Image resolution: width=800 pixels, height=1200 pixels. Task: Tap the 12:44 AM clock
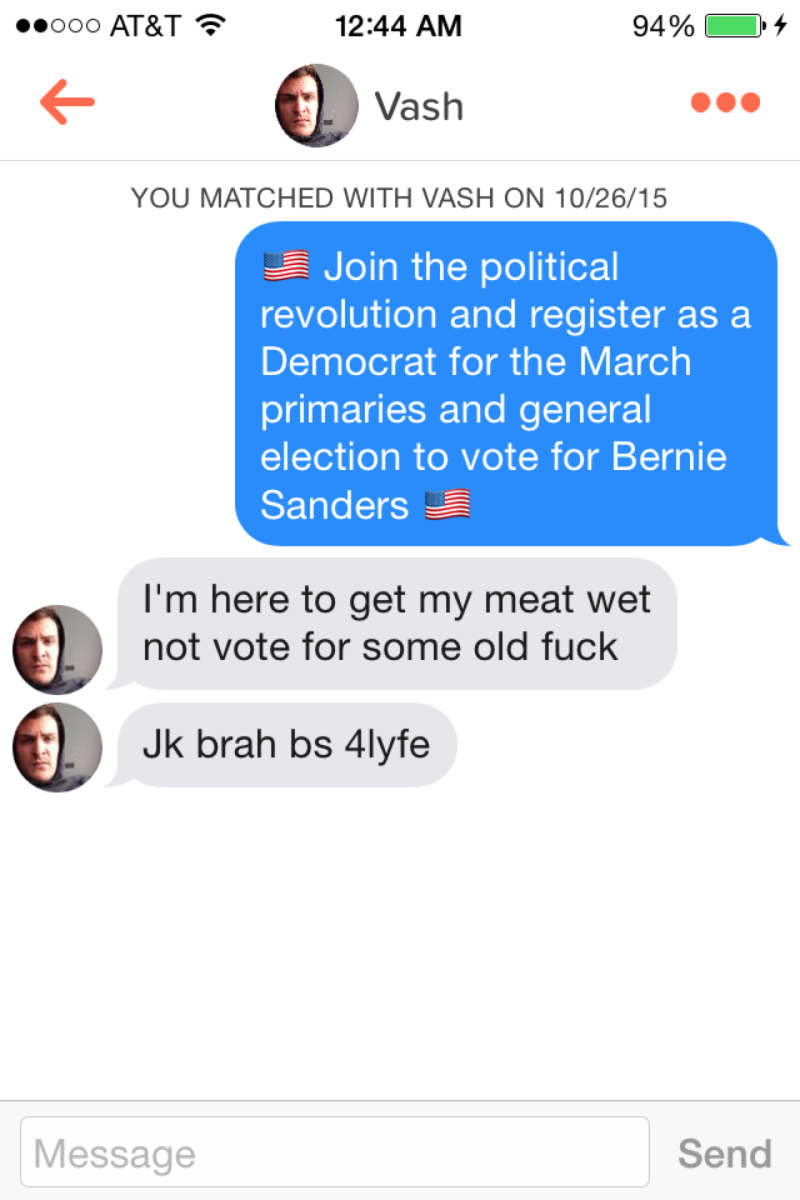point(399,26)
